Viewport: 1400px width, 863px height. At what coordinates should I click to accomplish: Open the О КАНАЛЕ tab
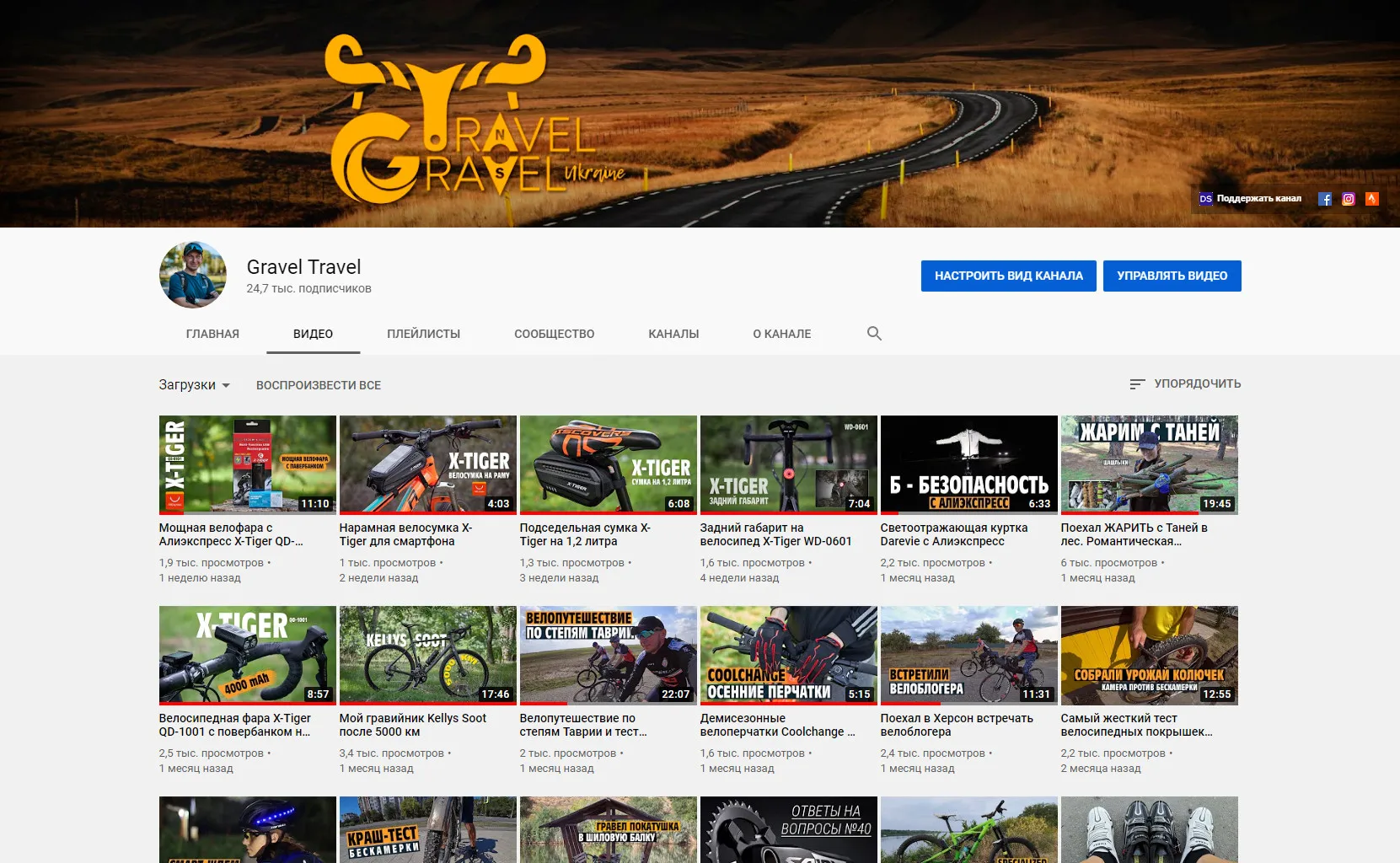click(x=782, y=334)
